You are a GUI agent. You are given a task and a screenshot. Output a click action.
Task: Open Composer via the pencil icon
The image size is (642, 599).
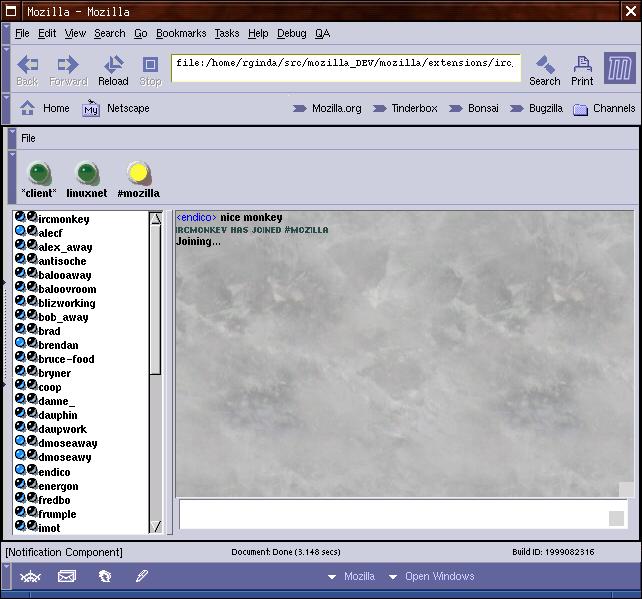[x=142, y=576]
